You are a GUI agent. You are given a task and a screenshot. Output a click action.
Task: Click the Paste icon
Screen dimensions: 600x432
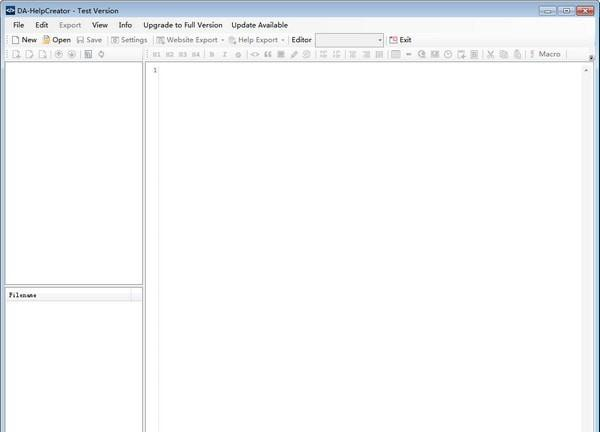coord(517,54)
